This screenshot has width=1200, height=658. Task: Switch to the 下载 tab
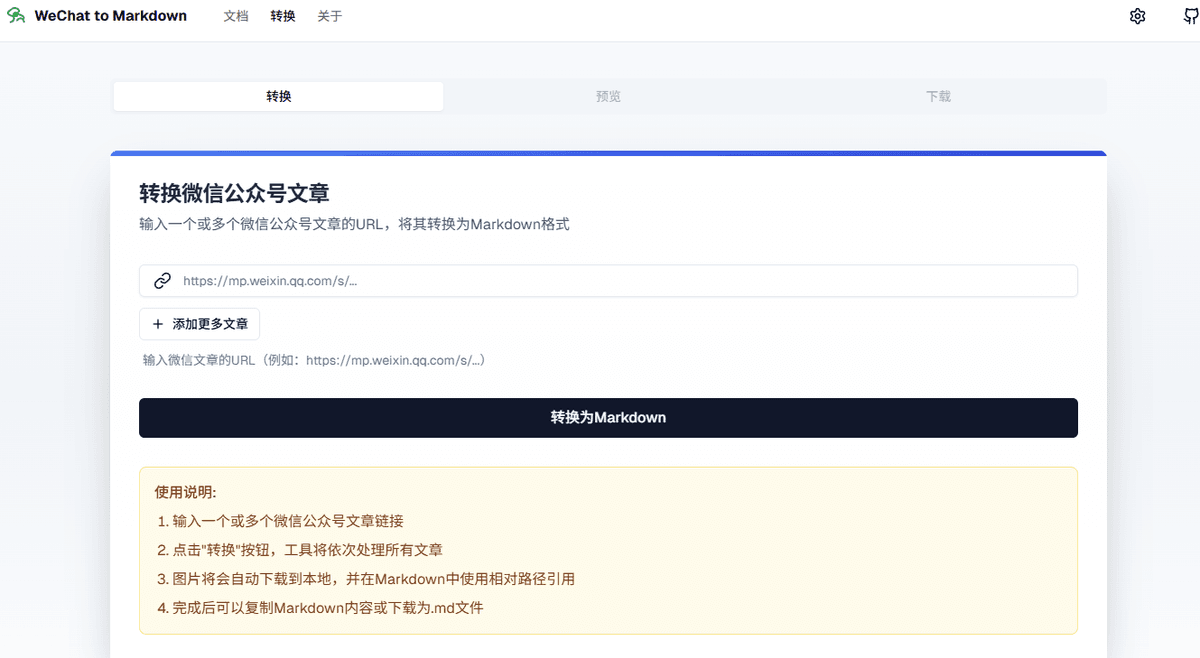[x=938, y=96]
